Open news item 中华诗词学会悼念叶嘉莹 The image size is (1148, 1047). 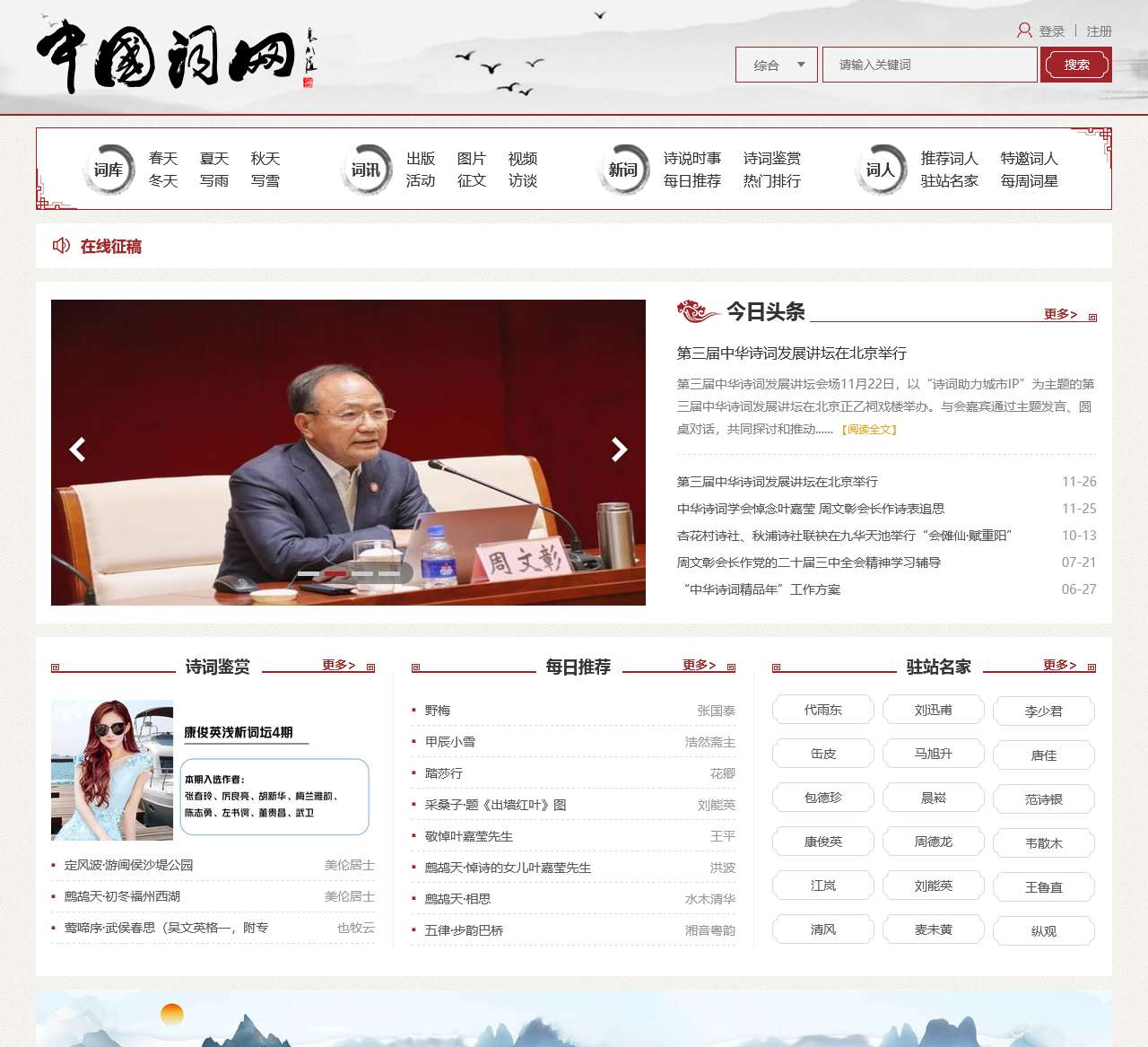click(811, 509)
